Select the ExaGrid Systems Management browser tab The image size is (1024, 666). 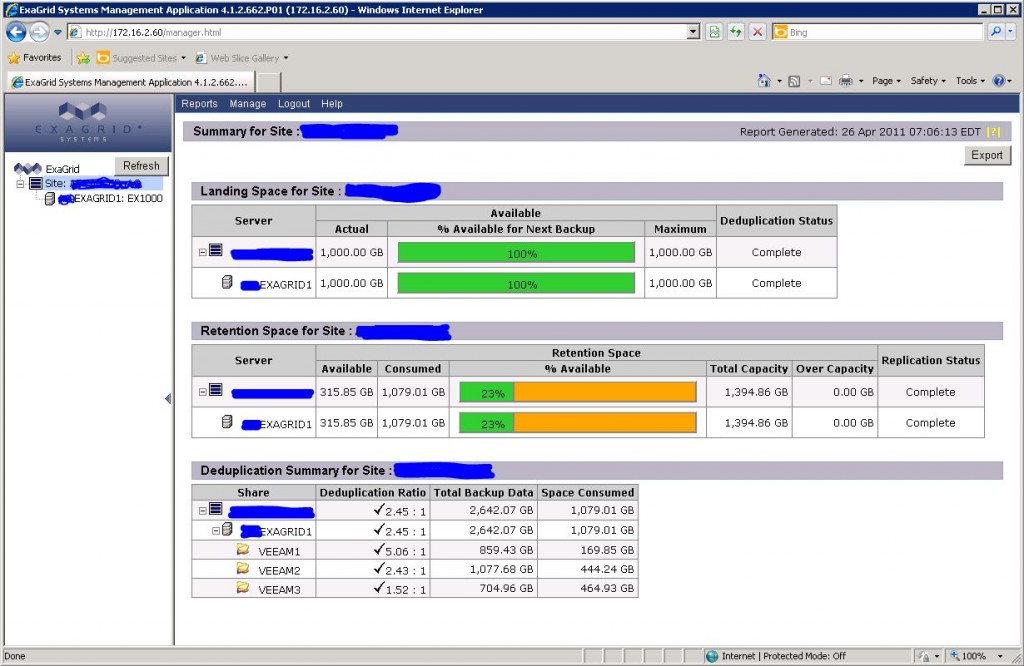(x=130, y=82)
